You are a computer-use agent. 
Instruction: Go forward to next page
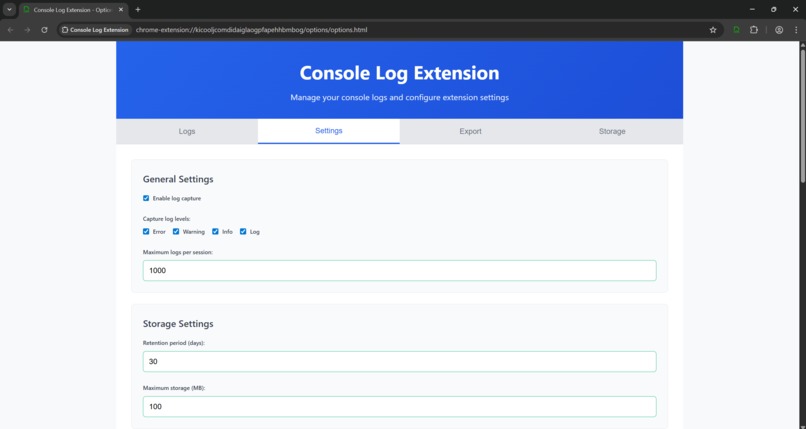click(27, 30)
